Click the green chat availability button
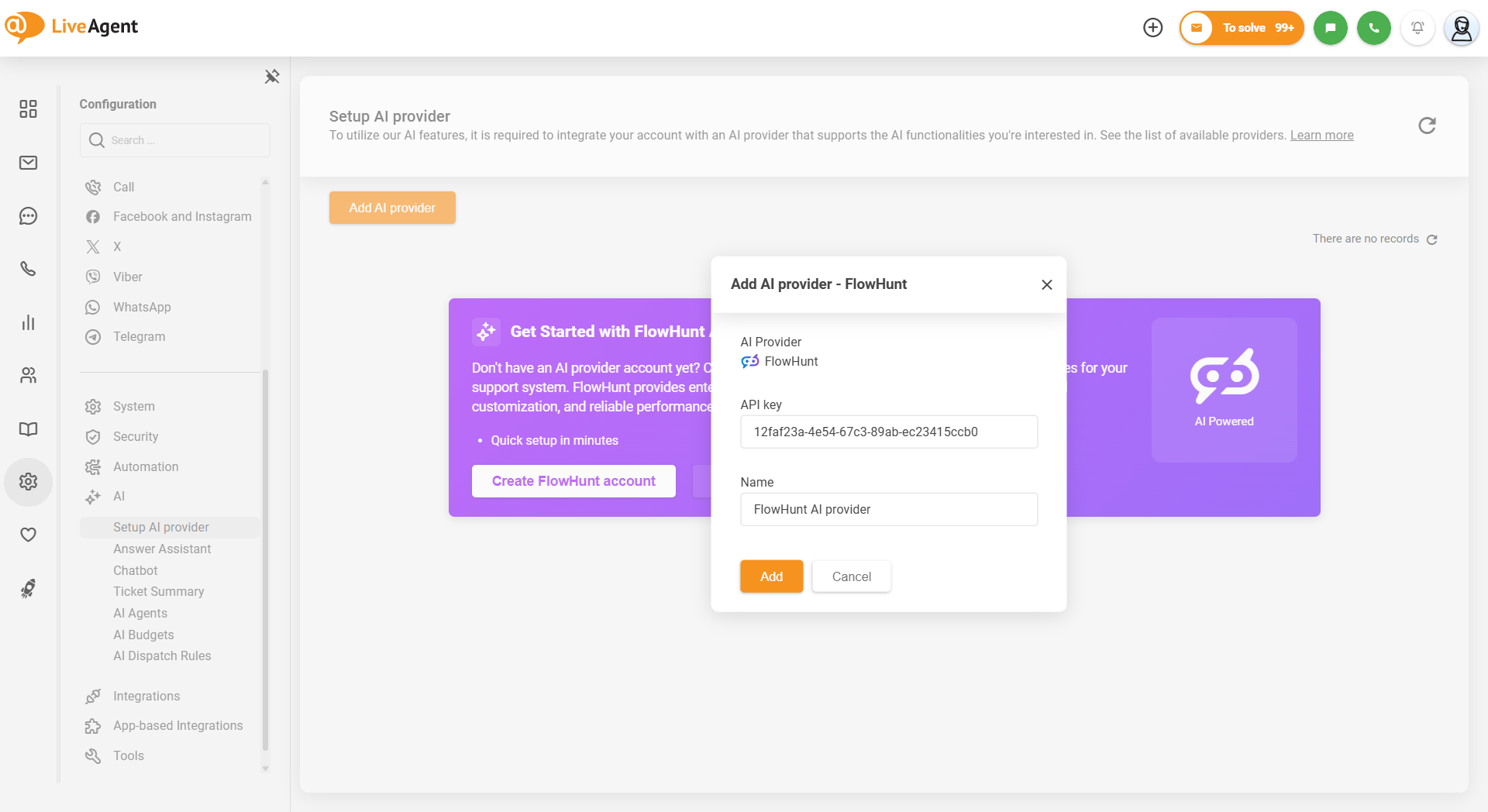 [1331, 28]
